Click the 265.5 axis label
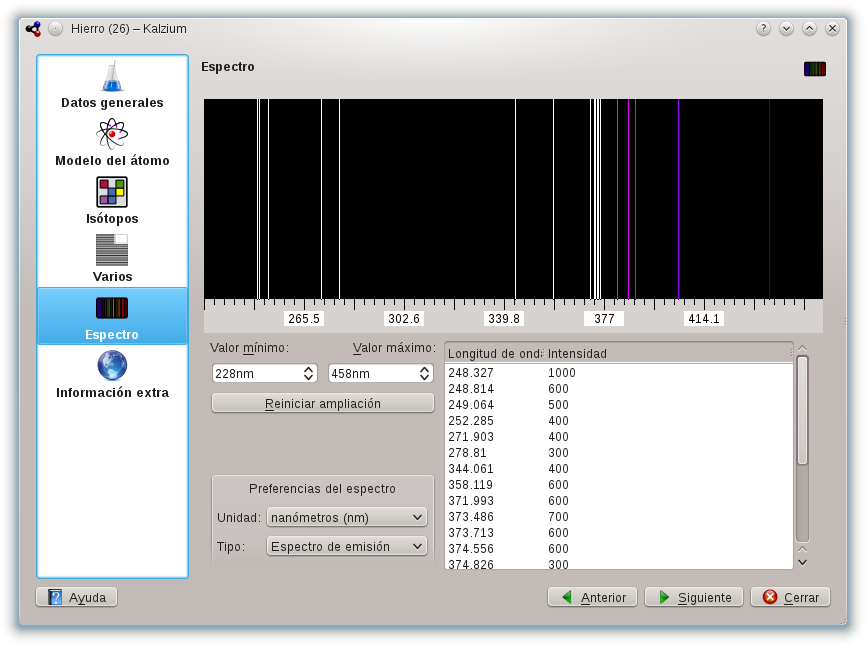 point(304,319)
